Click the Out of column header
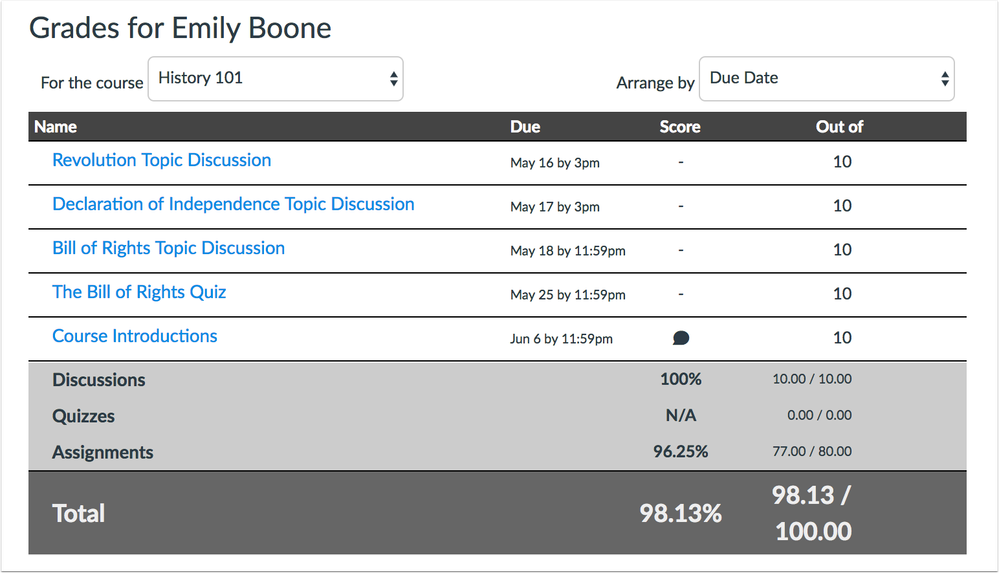This screenshot has height=573, width=999. pos(839,127)
